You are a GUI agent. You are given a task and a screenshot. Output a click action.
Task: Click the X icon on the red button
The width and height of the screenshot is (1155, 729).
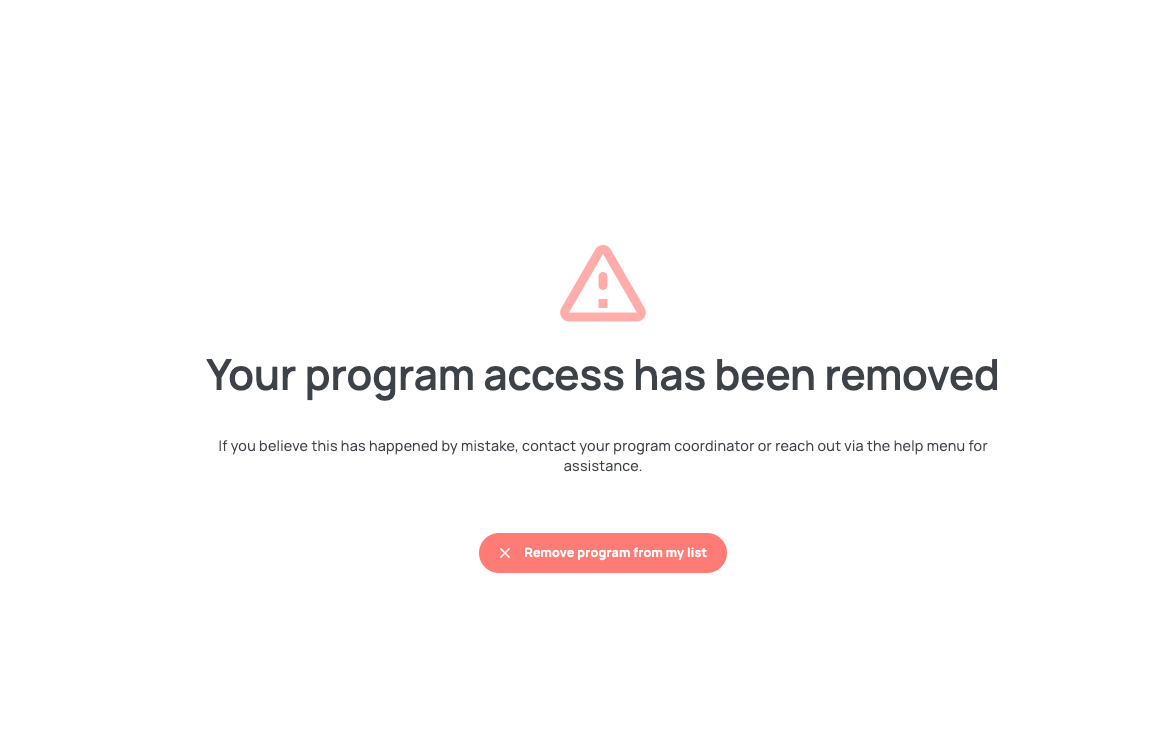(505, 553)
